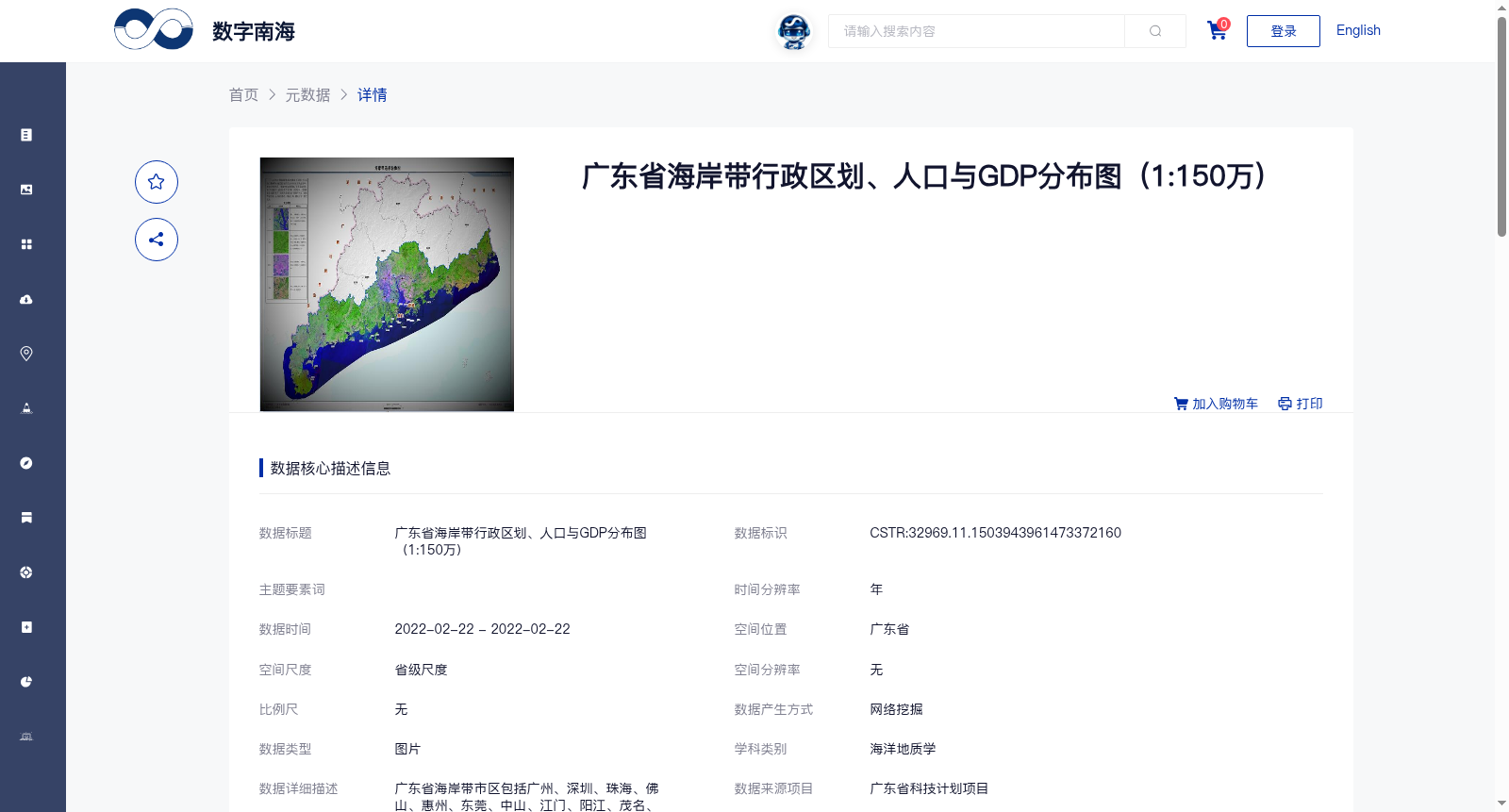
Task: Click the date range 2022-02-22 value
Action: tap(482, 629)
